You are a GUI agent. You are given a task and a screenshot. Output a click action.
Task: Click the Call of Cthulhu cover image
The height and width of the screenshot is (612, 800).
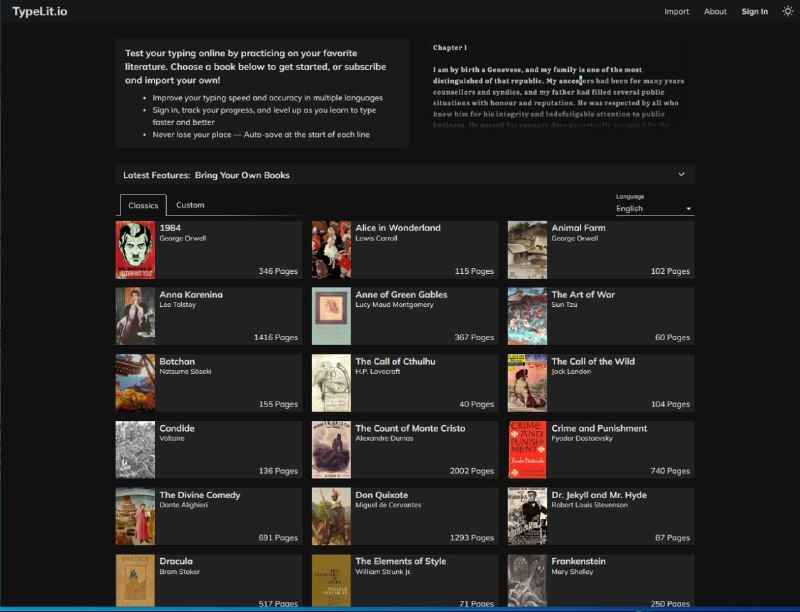331,383
